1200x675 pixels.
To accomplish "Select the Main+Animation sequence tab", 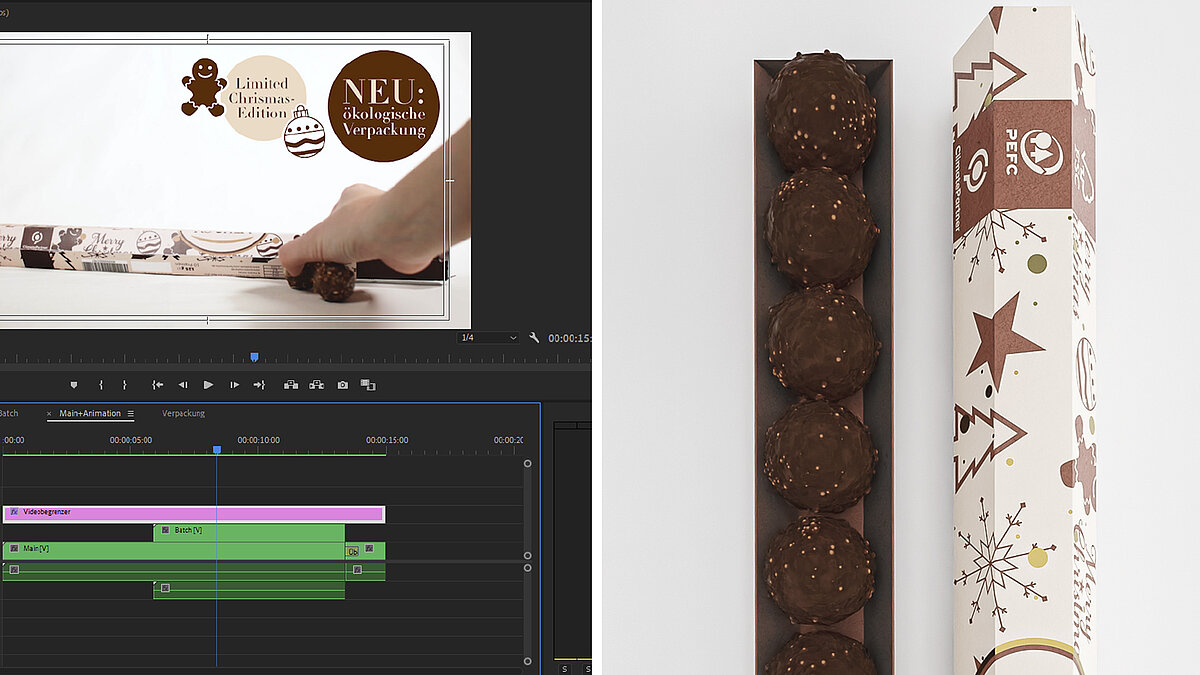I will 90,413.
